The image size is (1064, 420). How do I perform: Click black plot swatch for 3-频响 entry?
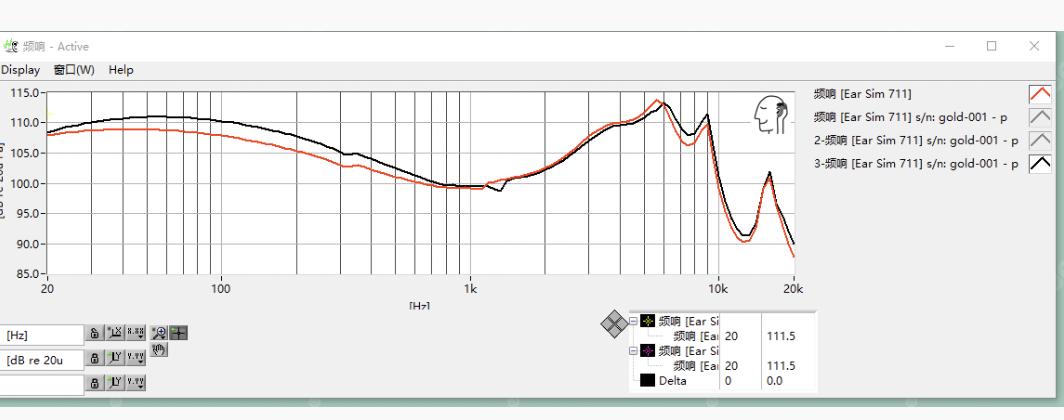pyautogui.click(x=1040, y=163)
